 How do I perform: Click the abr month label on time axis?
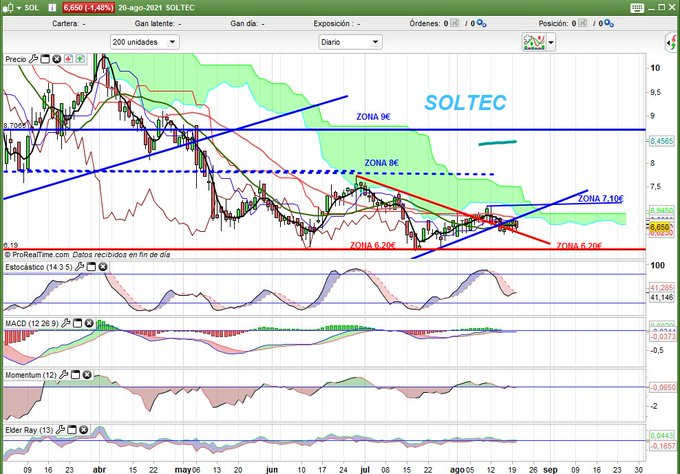click(99, 469)
